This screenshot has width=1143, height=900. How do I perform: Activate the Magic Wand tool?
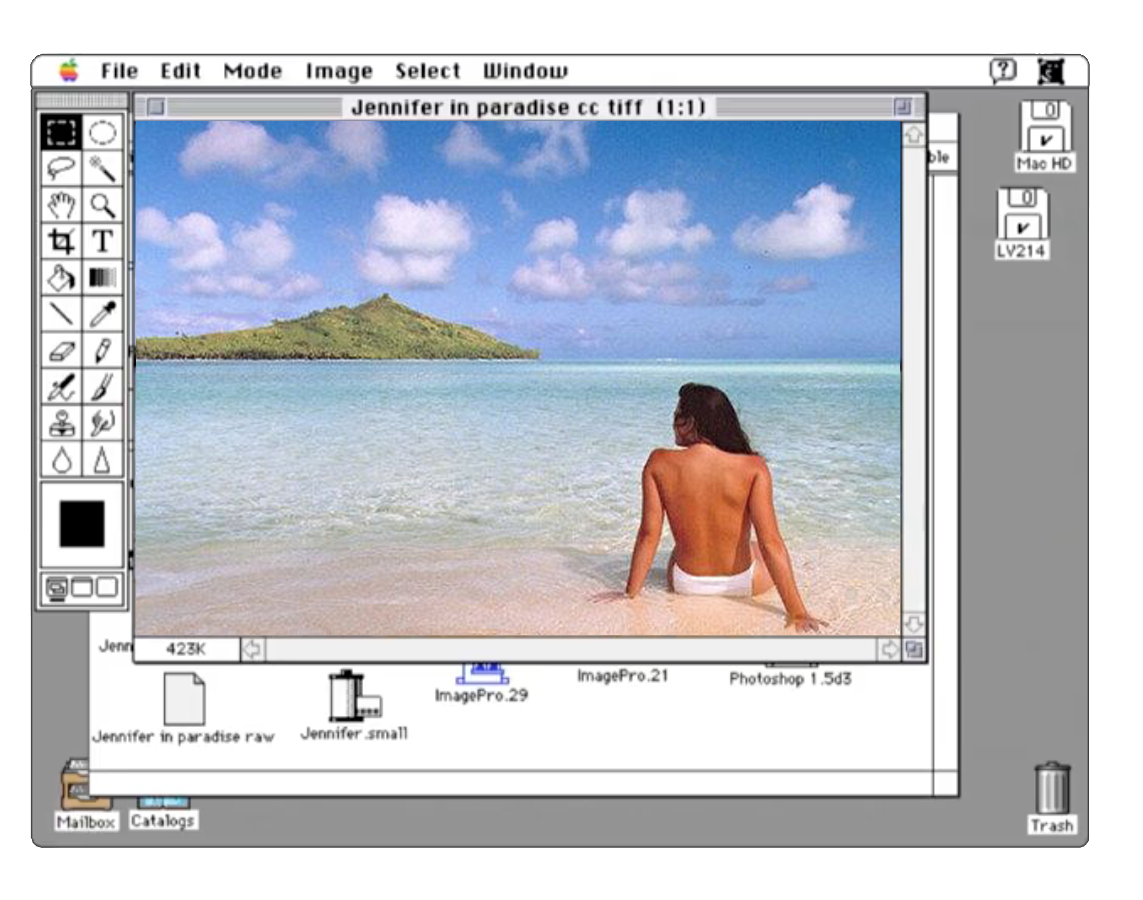(x=102, y=168)
